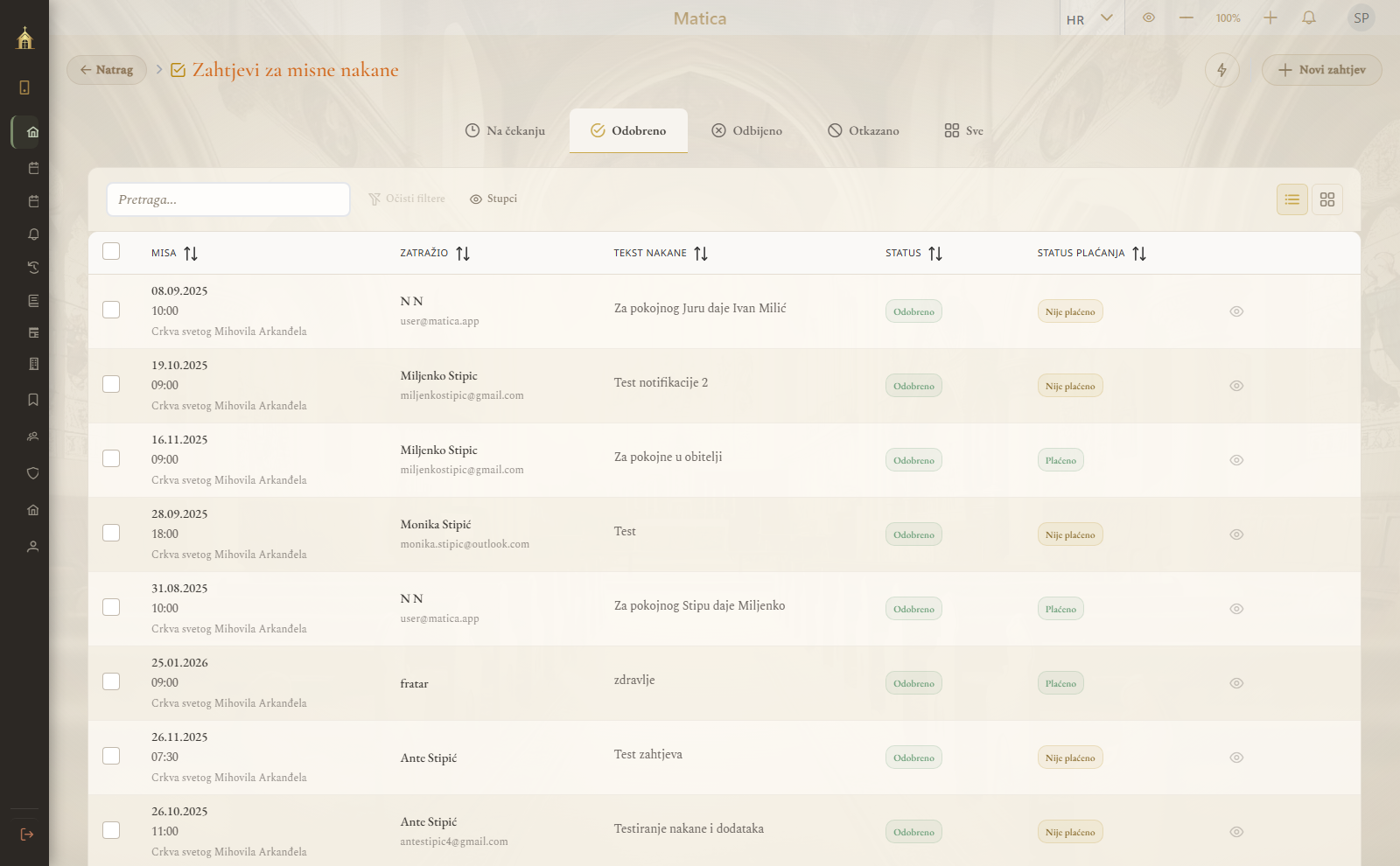Go back with the Natrag button
1400x866 pixels.
(107, 70)
